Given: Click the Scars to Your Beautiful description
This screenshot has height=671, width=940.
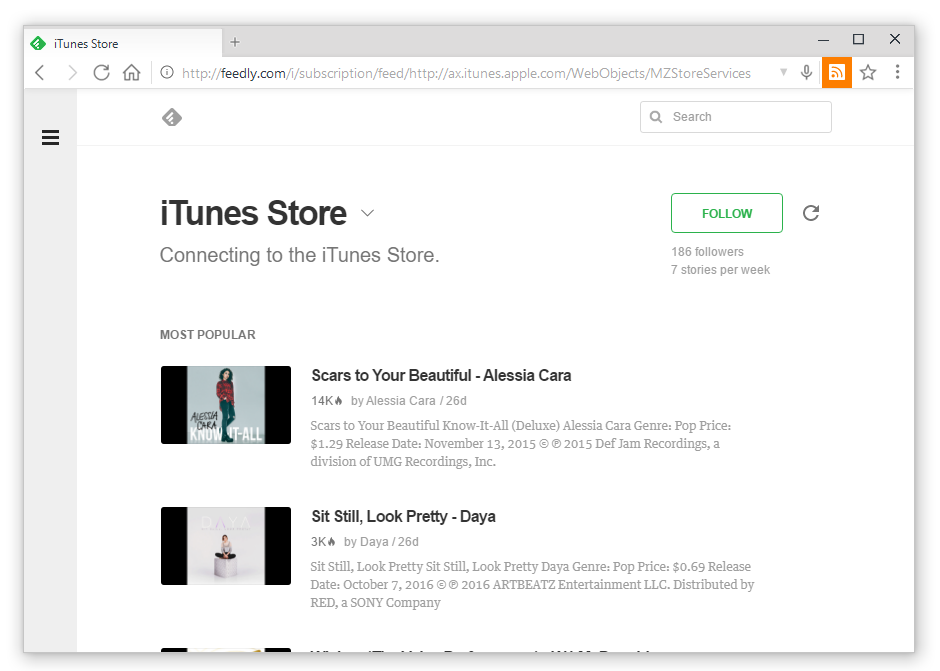Looking at the screenshot, I should (x=520, y=444).
